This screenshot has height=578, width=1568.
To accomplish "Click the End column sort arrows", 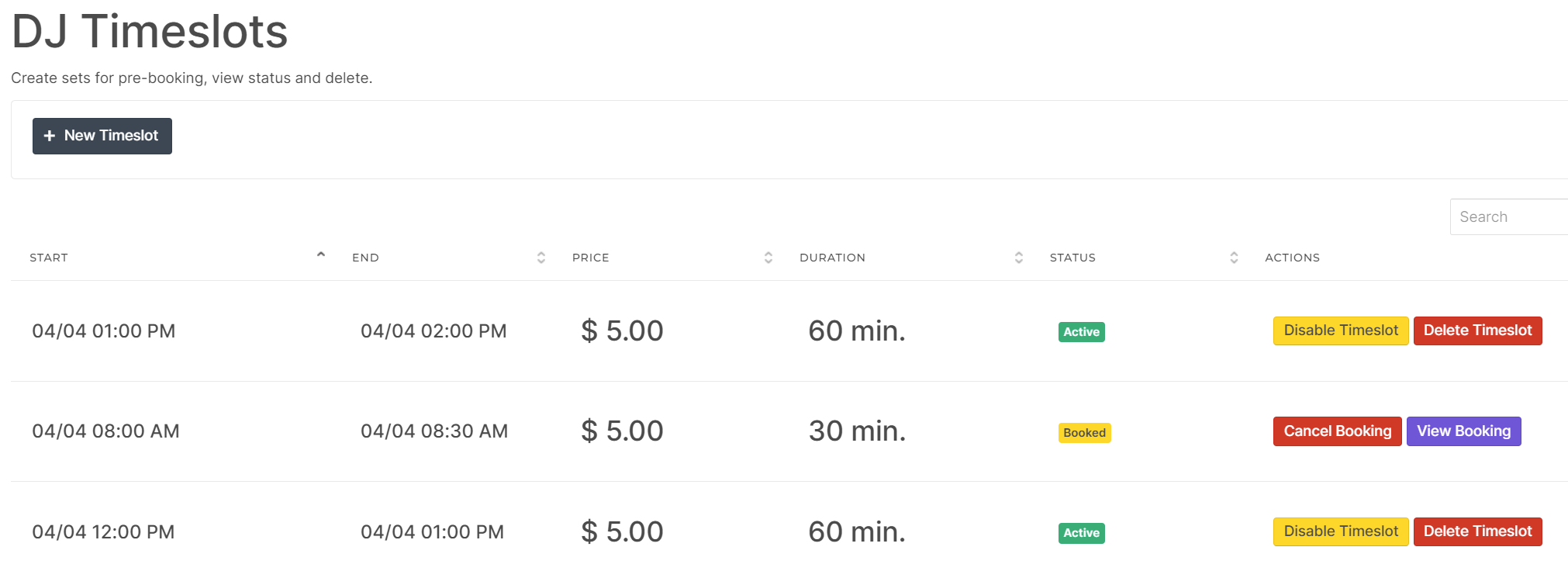I will [x=541, y=258].
